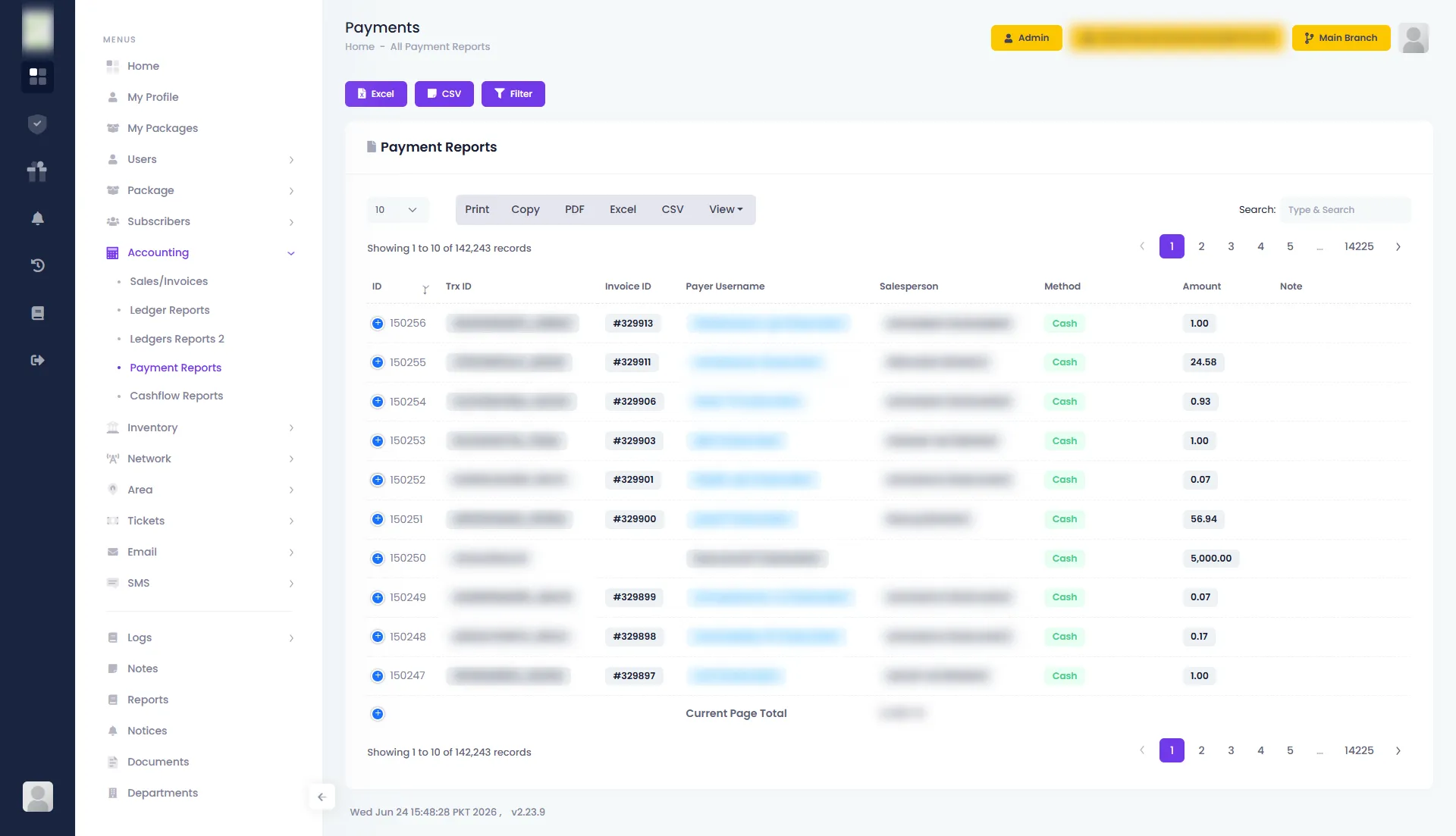The height and width of the screenshot is (836, 1456).
Task: Open My Packages in sidebar
Action: [162, 129]
